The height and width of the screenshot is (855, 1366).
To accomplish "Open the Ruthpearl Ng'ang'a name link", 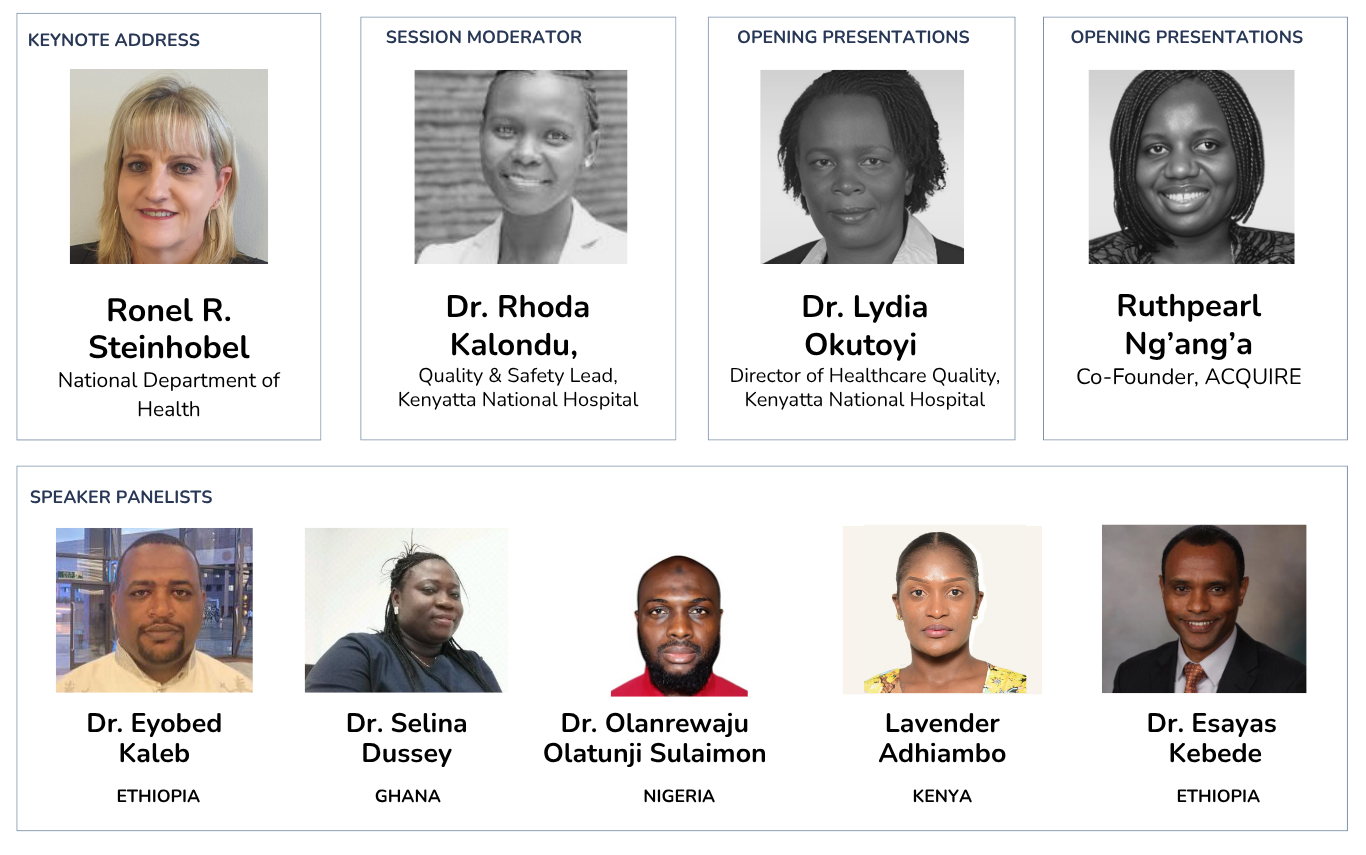I will tap(1189, 325).
